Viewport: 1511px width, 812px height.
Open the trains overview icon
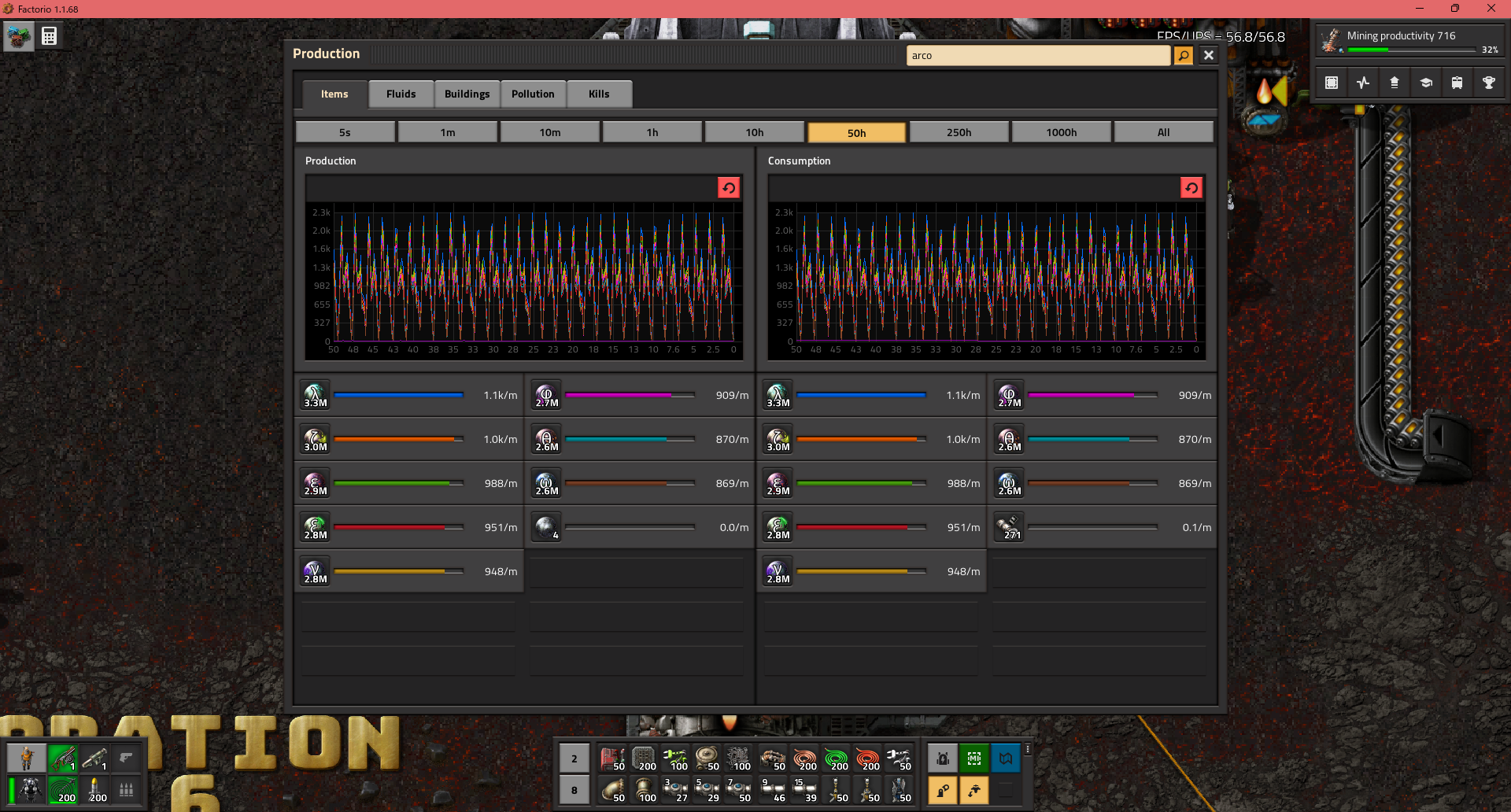coord(1457,83)
